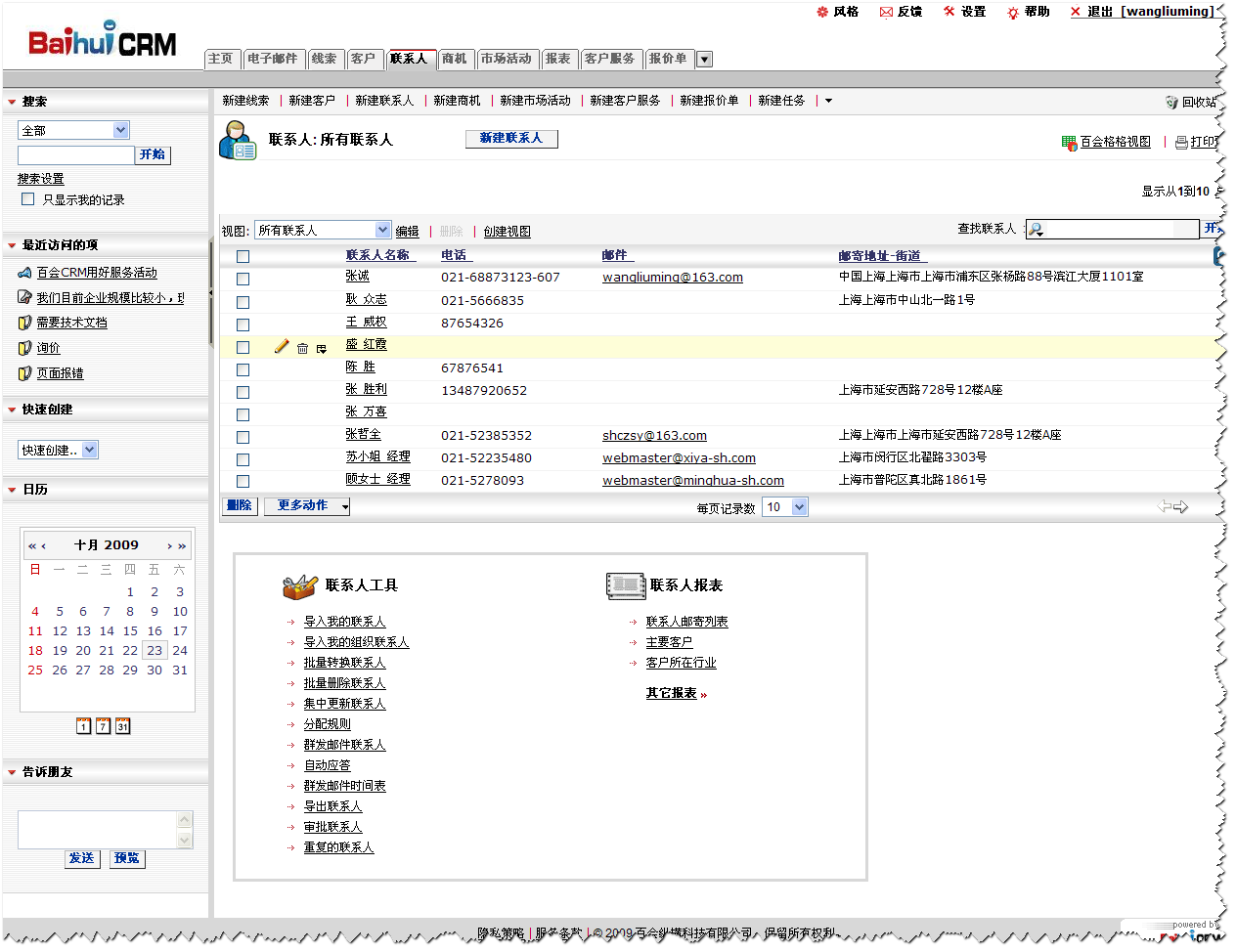Select the calendar month view icon (31)
1236x952 pixels.
(122, 726)
